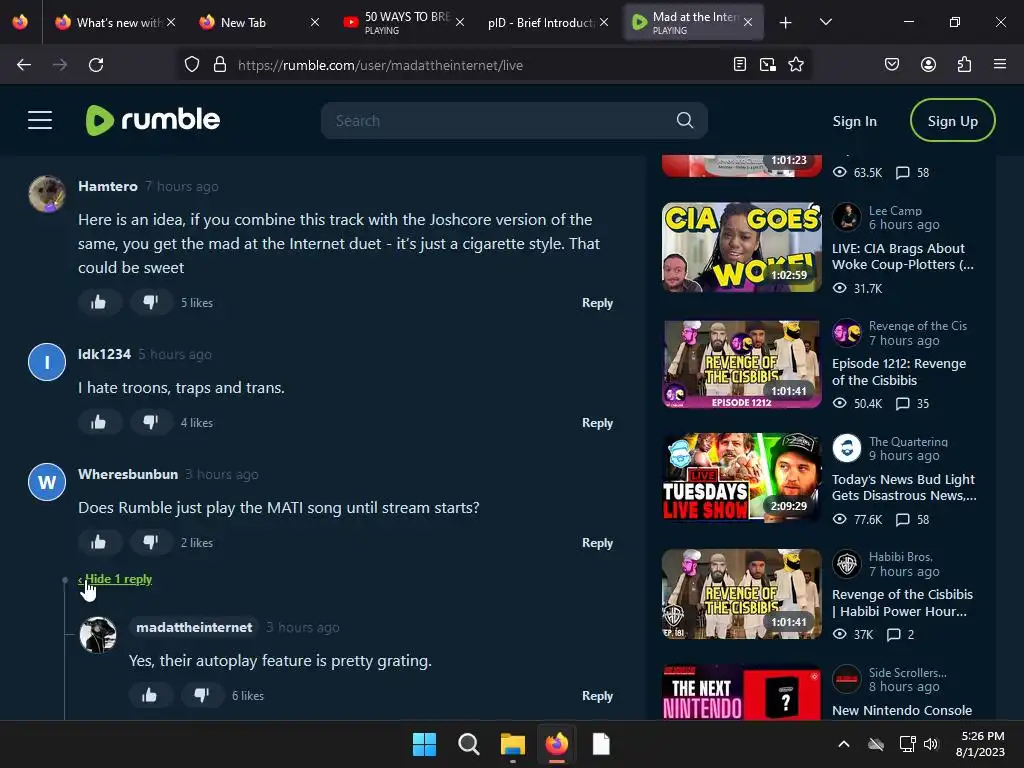Image resolution: width=1024 pixels, height=768 pixels.
Task: Open Hamtero's avatar profile
Action: 47,193
